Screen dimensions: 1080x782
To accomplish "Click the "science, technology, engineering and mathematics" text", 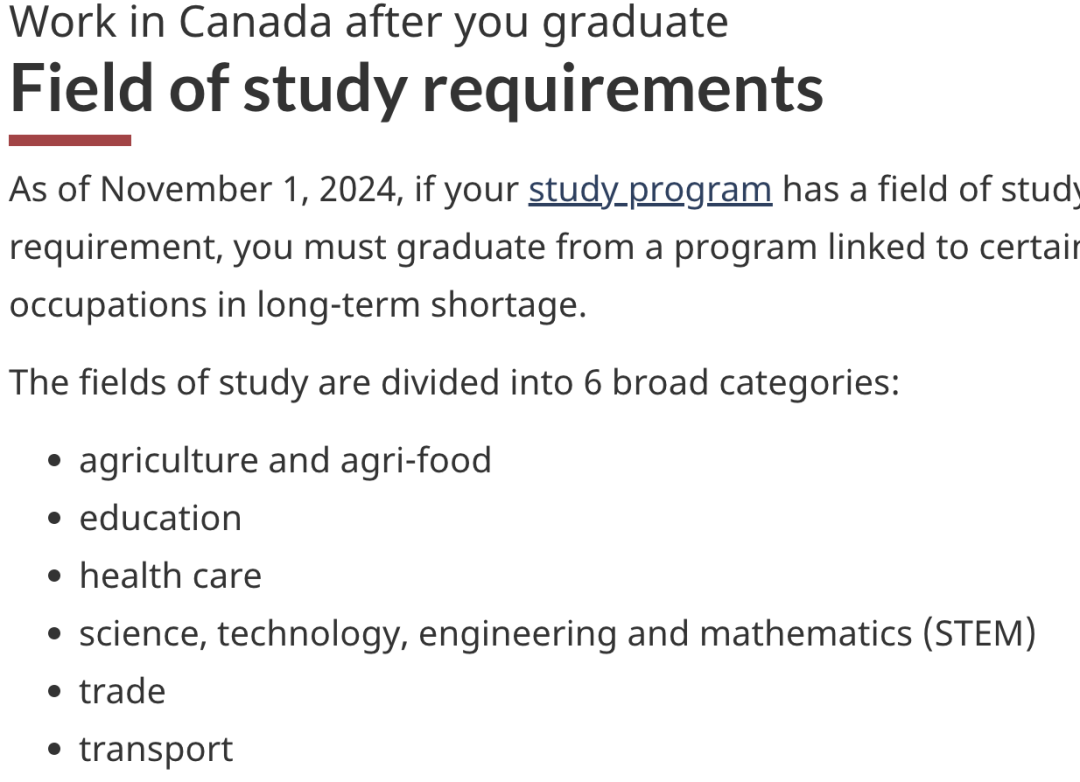I will 496,634.
